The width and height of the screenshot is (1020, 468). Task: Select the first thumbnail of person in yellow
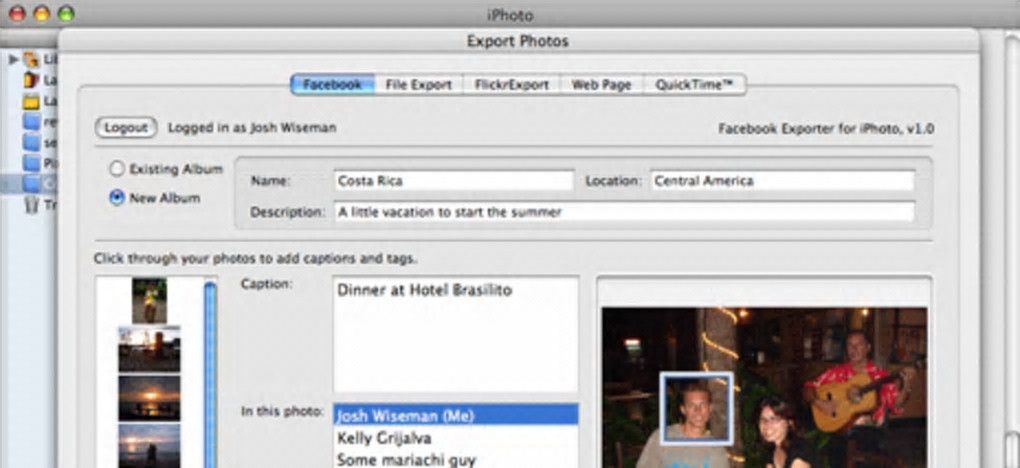click(150, 300)
